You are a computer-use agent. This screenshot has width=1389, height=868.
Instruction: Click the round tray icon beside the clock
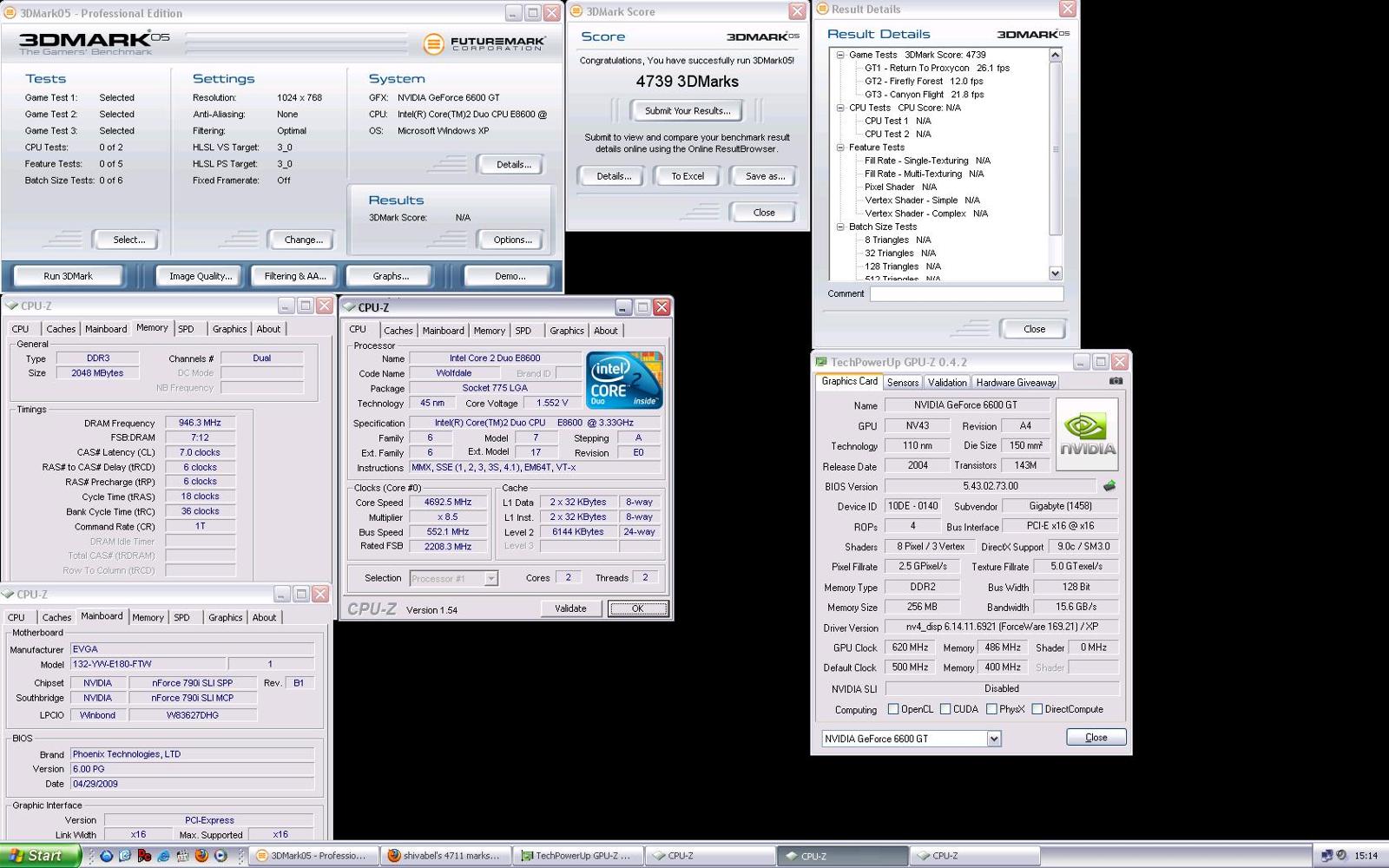coord(1341,856)
